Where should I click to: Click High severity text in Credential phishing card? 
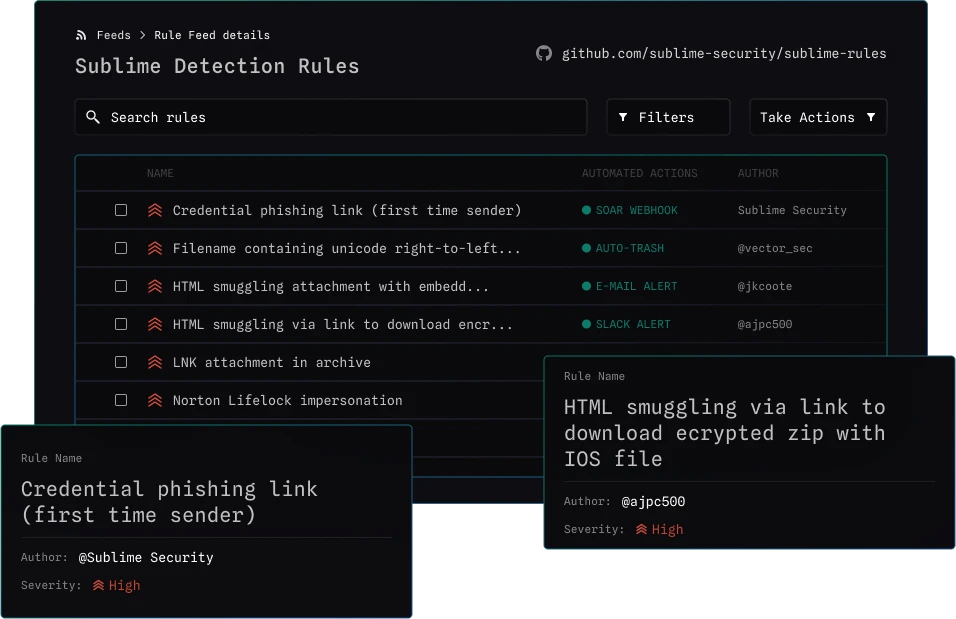coord(124,585)
